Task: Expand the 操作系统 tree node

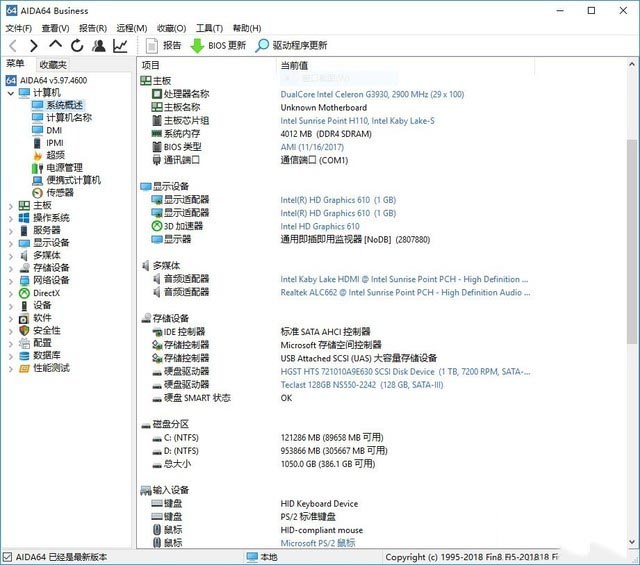Action: point(11,219)
